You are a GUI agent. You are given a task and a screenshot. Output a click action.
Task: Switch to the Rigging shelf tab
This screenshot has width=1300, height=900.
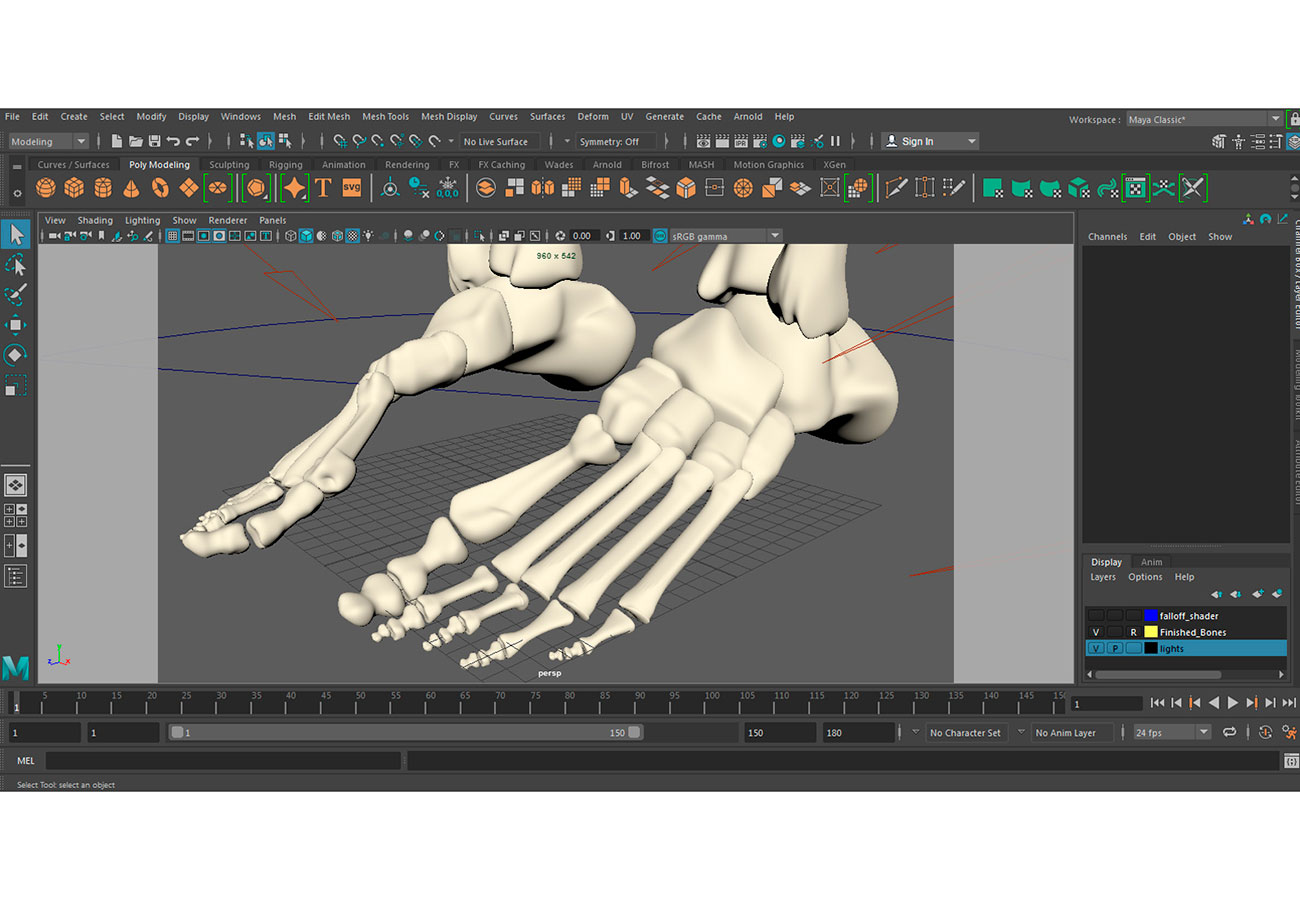click(285, 165)
